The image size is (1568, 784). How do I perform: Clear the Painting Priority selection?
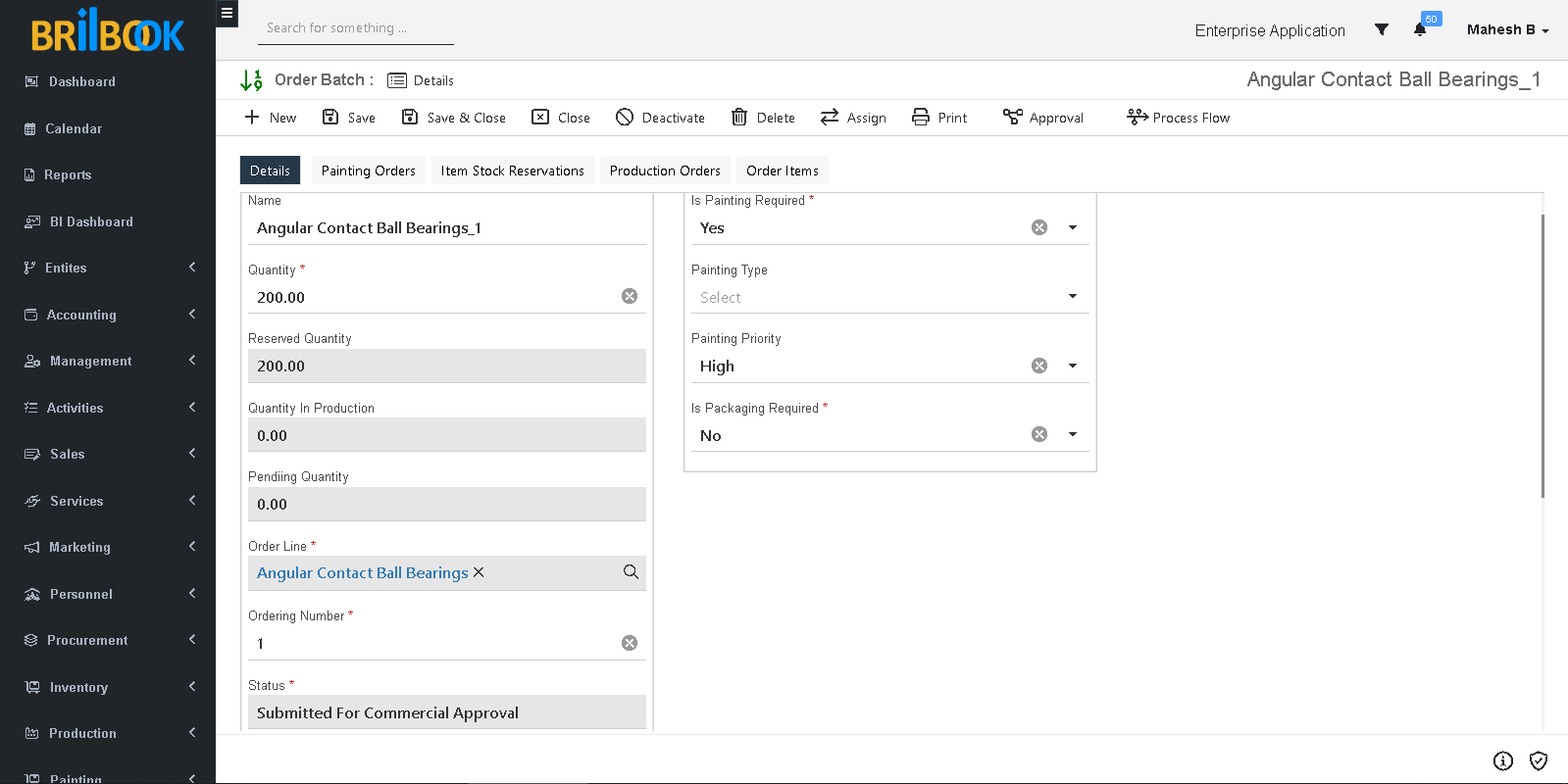pyautogui.click(x=1039, y=366)
